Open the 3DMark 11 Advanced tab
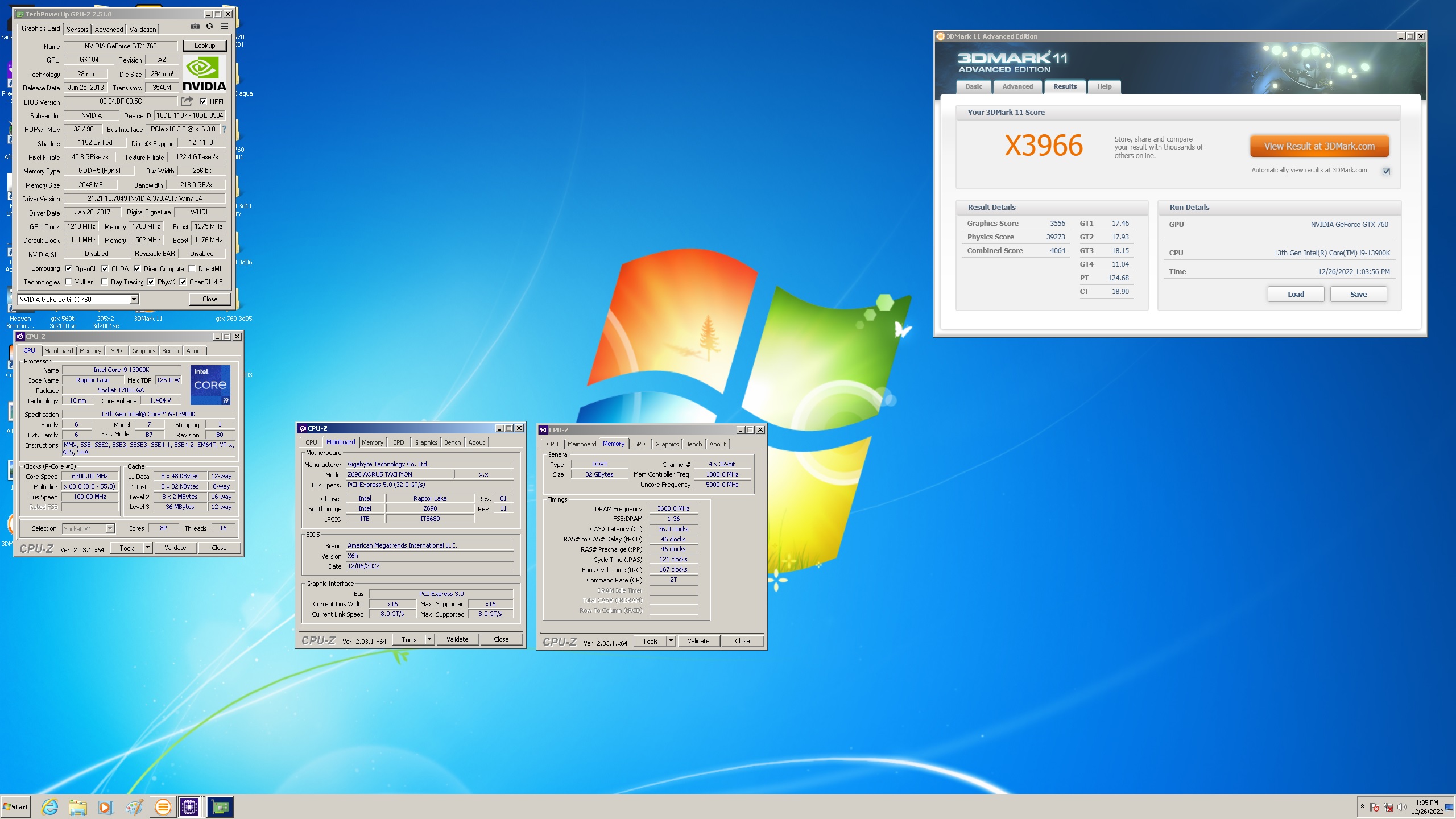 (1017, 86)
